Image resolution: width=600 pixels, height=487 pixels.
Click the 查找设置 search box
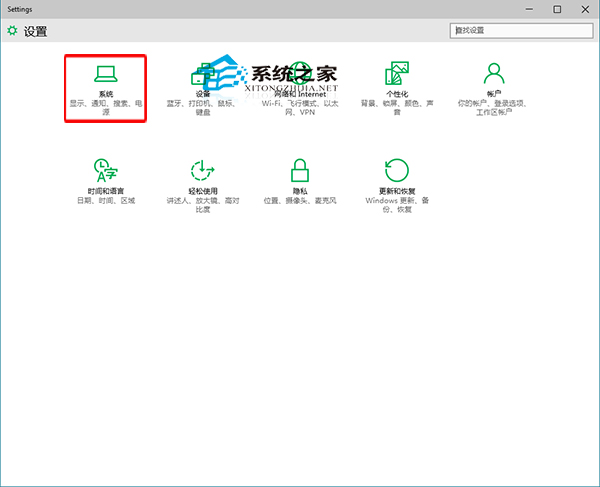[522, 31]
